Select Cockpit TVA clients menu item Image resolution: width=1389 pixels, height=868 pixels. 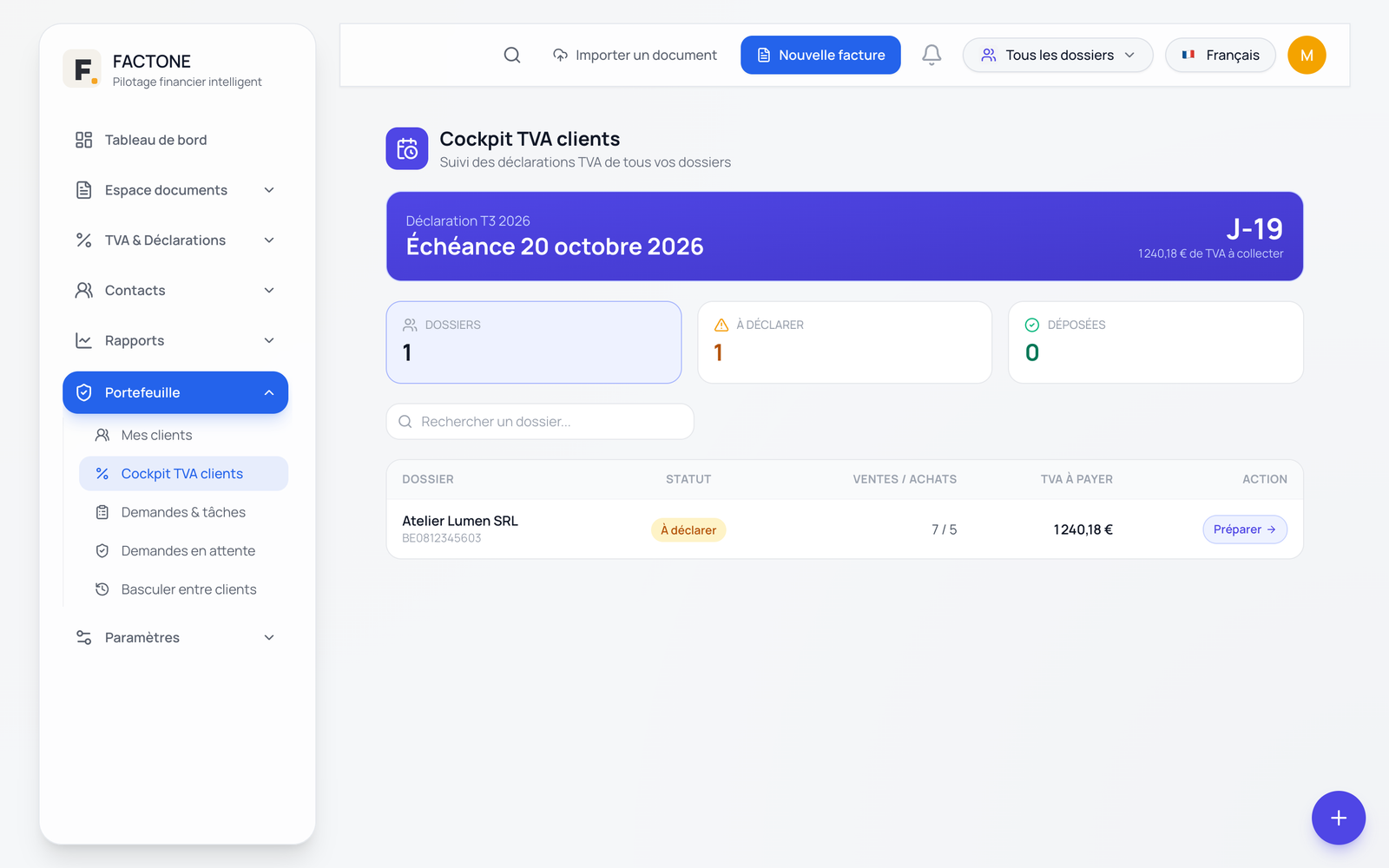click(x=183, y=473)
